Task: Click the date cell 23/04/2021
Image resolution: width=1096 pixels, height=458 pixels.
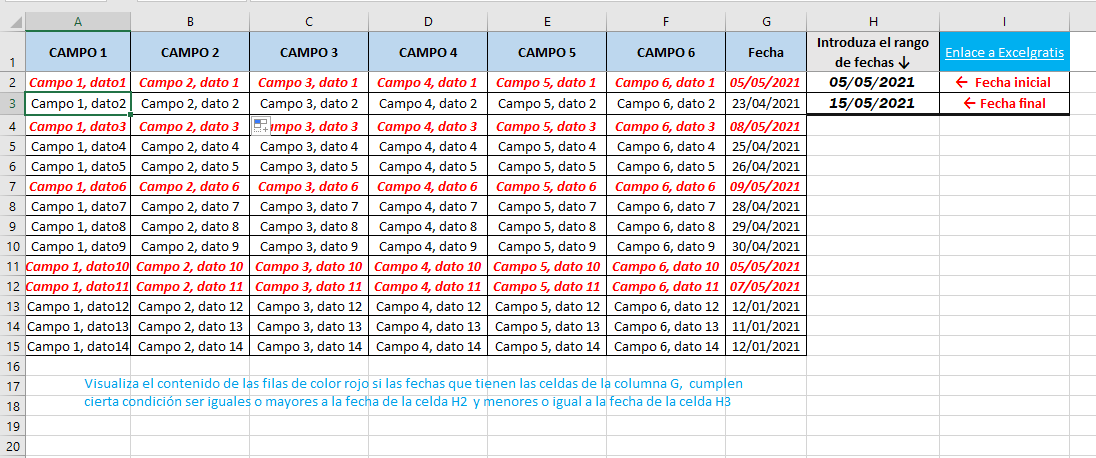Action: click(x=766, y=103)
